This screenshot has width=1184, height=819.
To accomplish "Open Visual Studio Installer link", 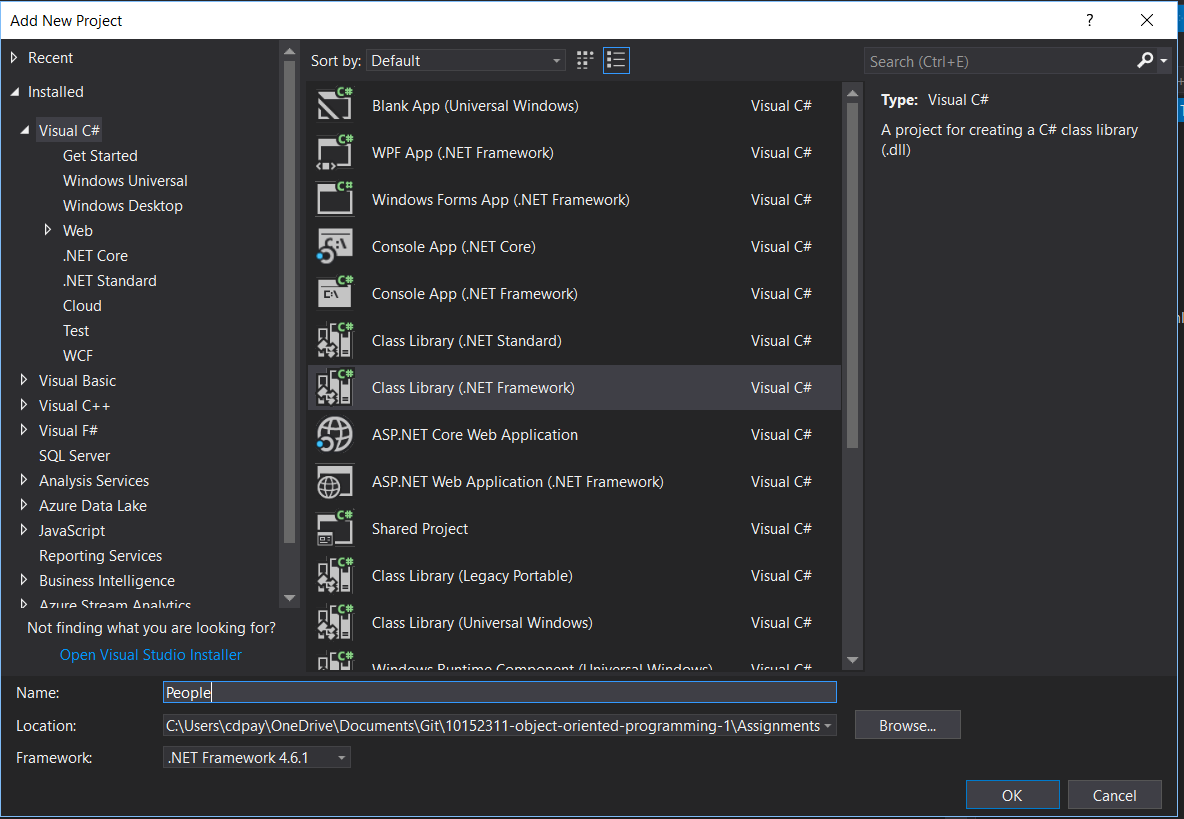I will click(151, 654).
